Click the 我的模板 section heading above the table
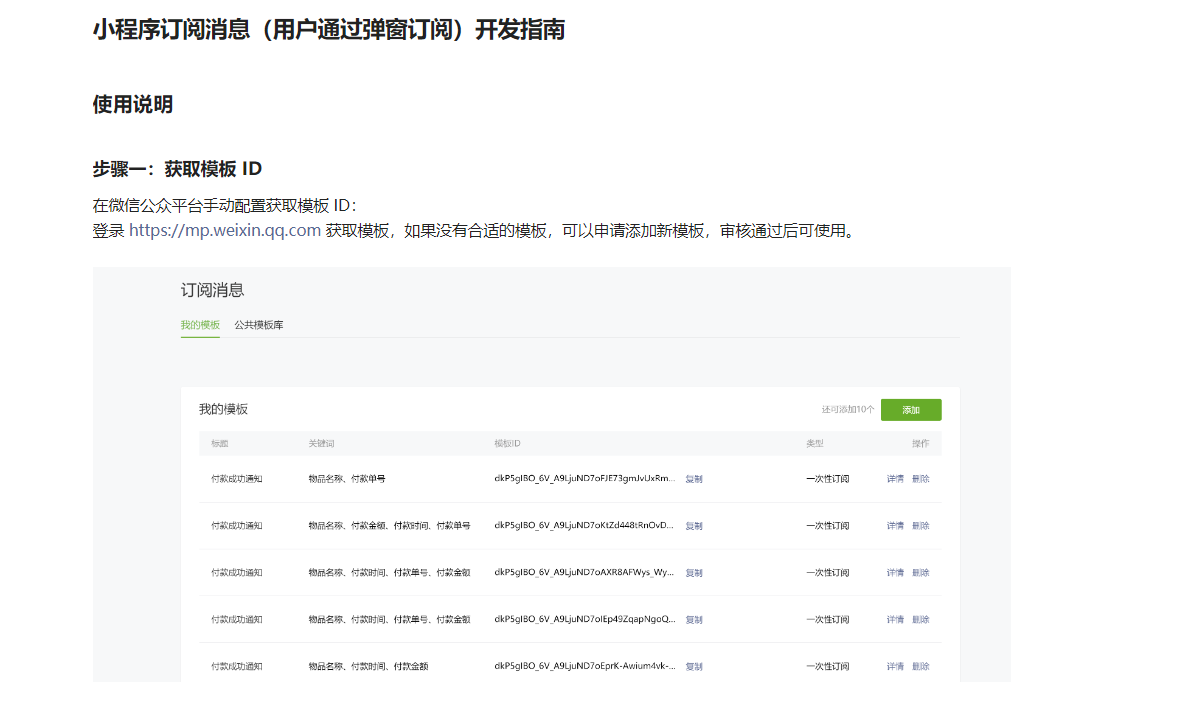1193x726 pixels. tap(224, 409)
